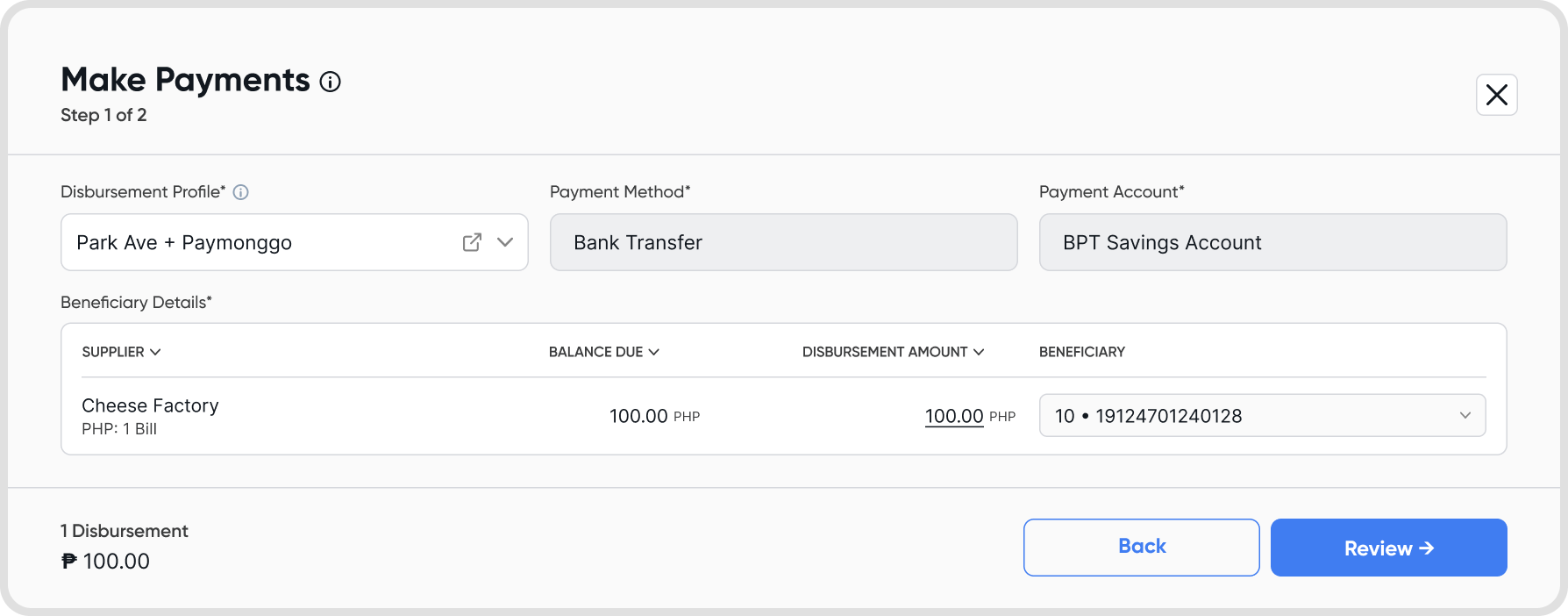Open disbursement profile in new window icon
Screen dimensions: 1568x616
point(472,242)
